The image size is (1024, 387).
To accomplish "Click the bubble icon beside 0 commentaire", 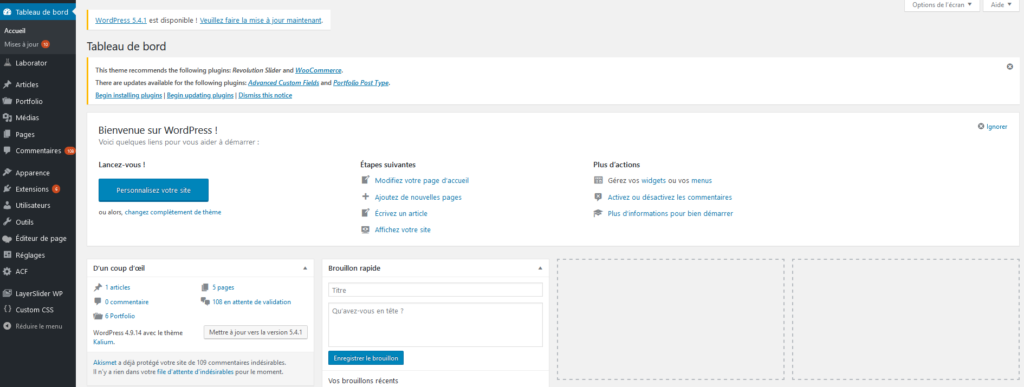I will tap(98, 302).
